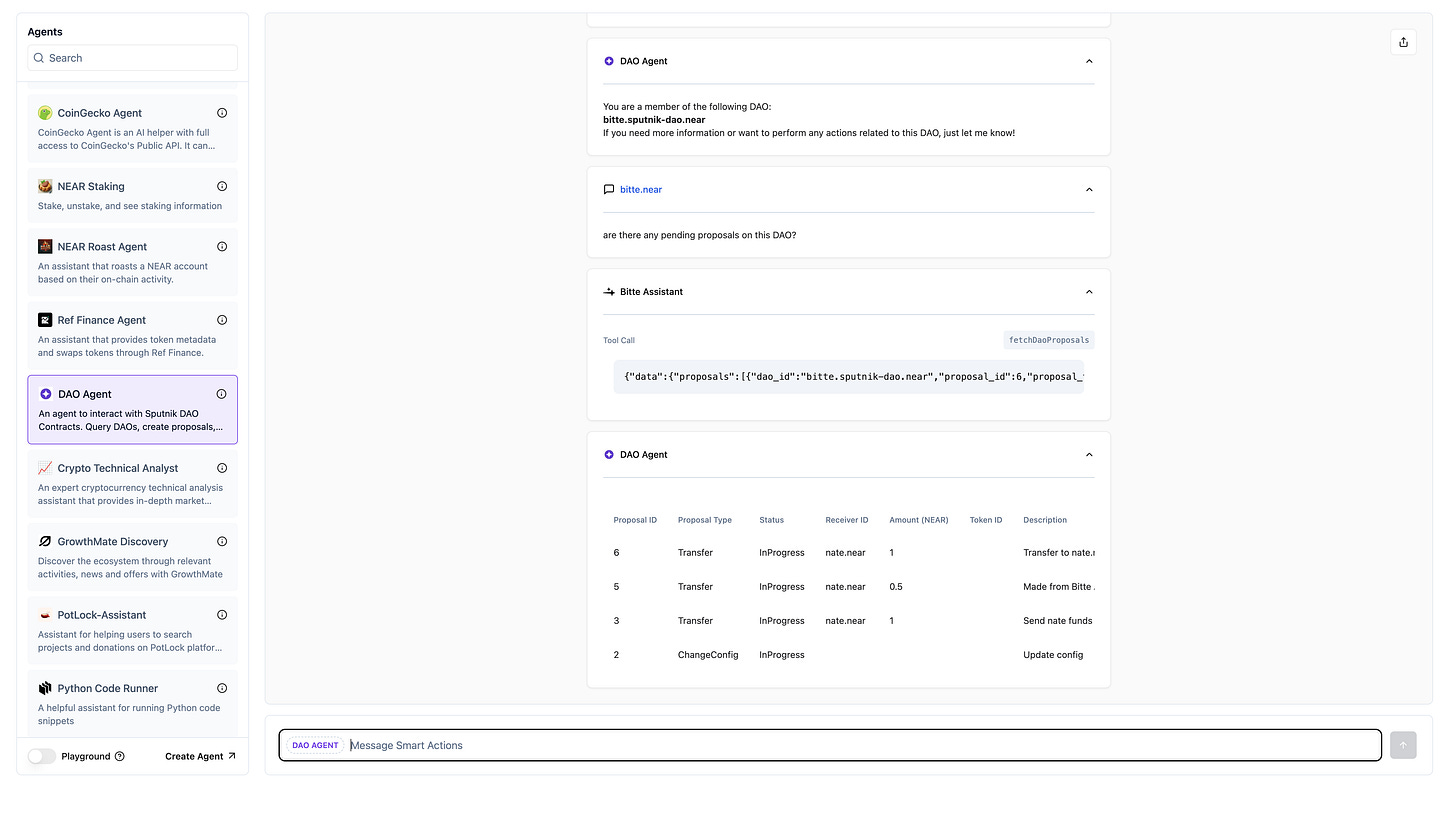Click the ChangeConfig proposal type cell
The image size is (1456, 814).
708,655
